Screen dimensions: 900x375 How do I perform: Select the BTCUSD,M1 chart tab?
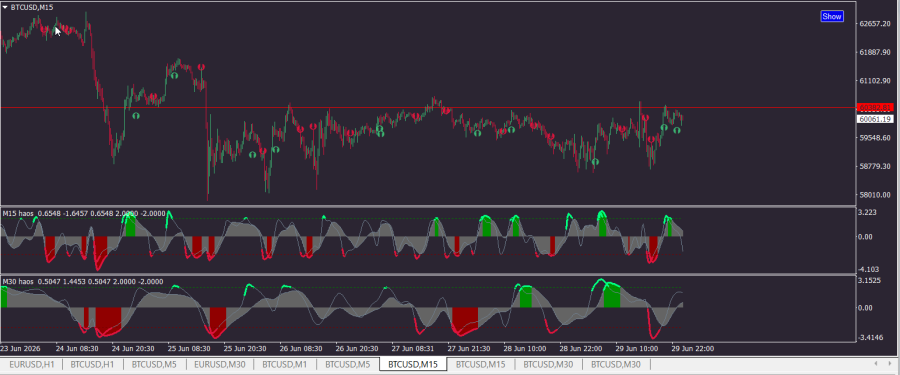[x=285, y=364]
